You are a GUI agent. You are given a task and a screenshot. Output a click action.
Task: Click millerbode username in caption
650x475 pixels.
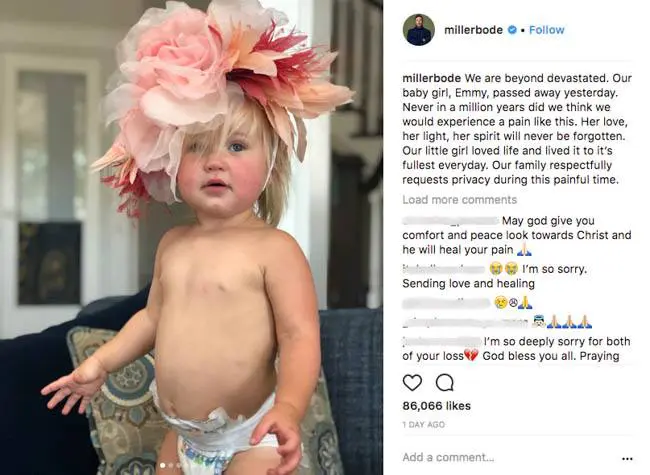click(x=432, y=78)
